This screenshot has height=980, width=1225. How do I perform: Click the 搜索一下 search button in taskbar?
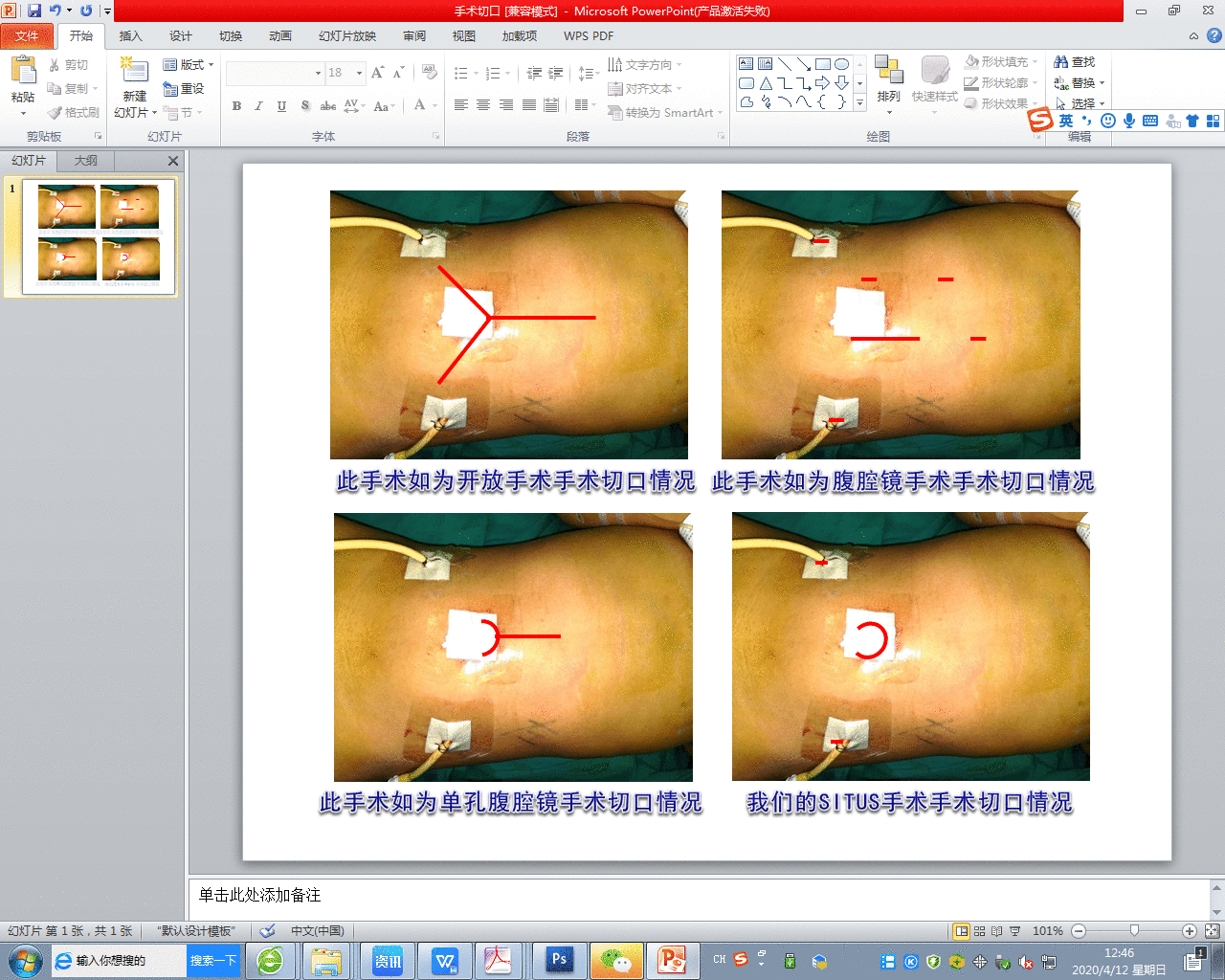click(212, 961)
